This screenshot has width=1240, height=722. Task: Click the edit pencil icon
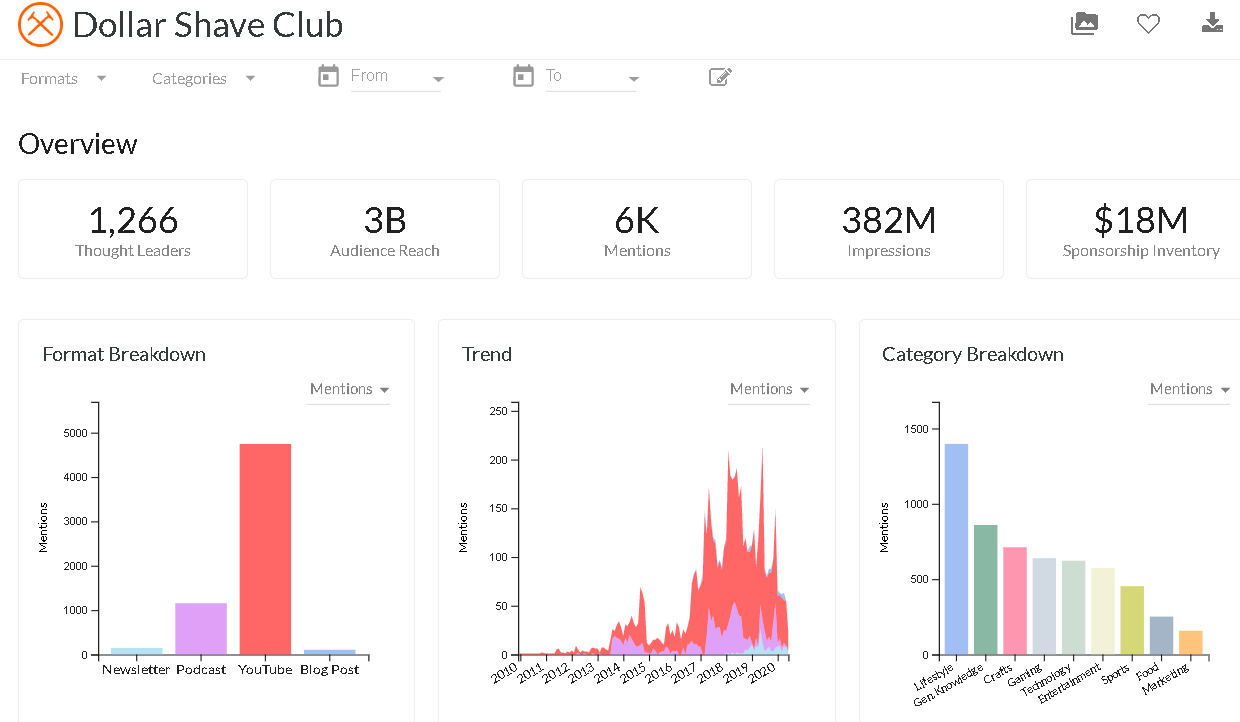coord(720,77)
